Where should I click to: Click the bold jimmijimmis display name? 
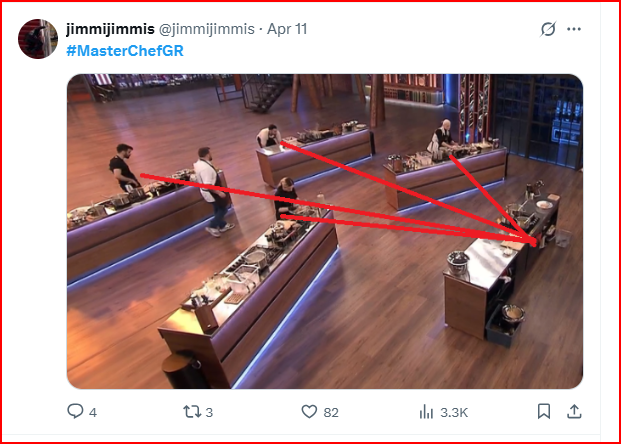coord(110,29)
